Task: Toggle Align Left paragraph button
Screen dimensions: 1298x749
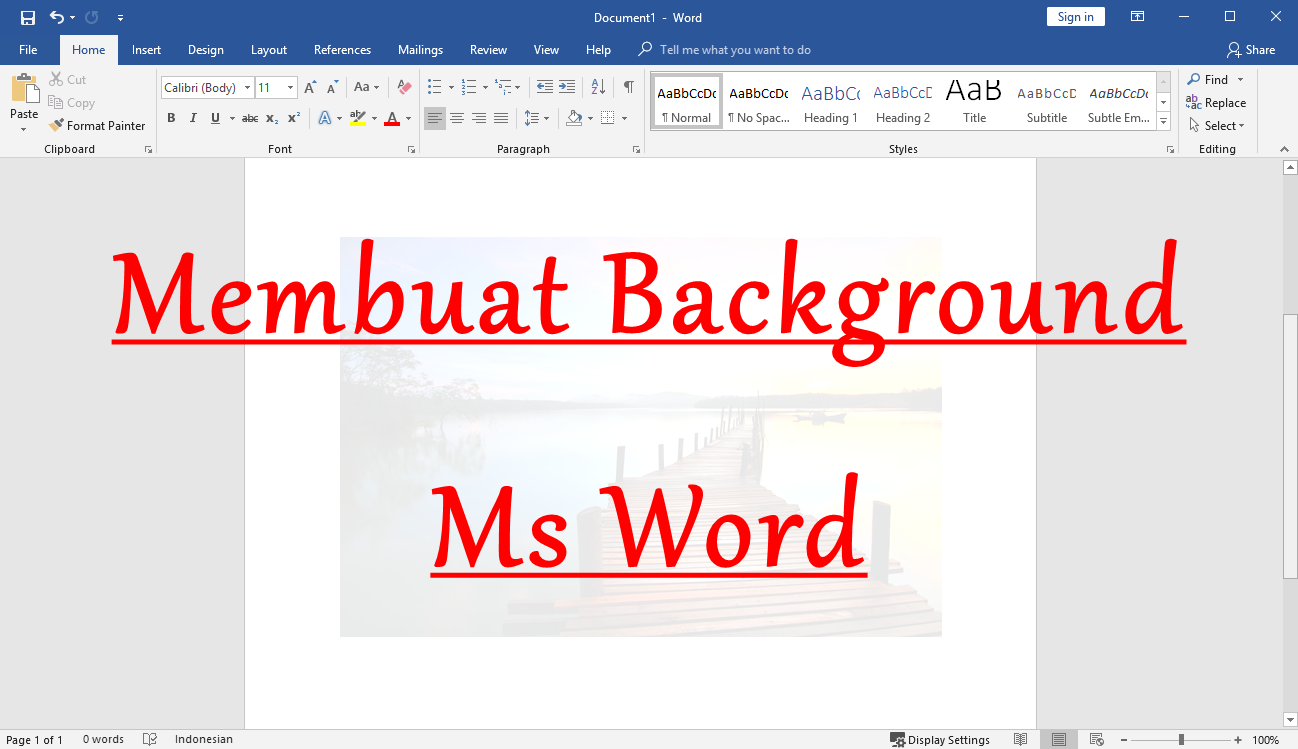Action: click(x=435, y=118)
